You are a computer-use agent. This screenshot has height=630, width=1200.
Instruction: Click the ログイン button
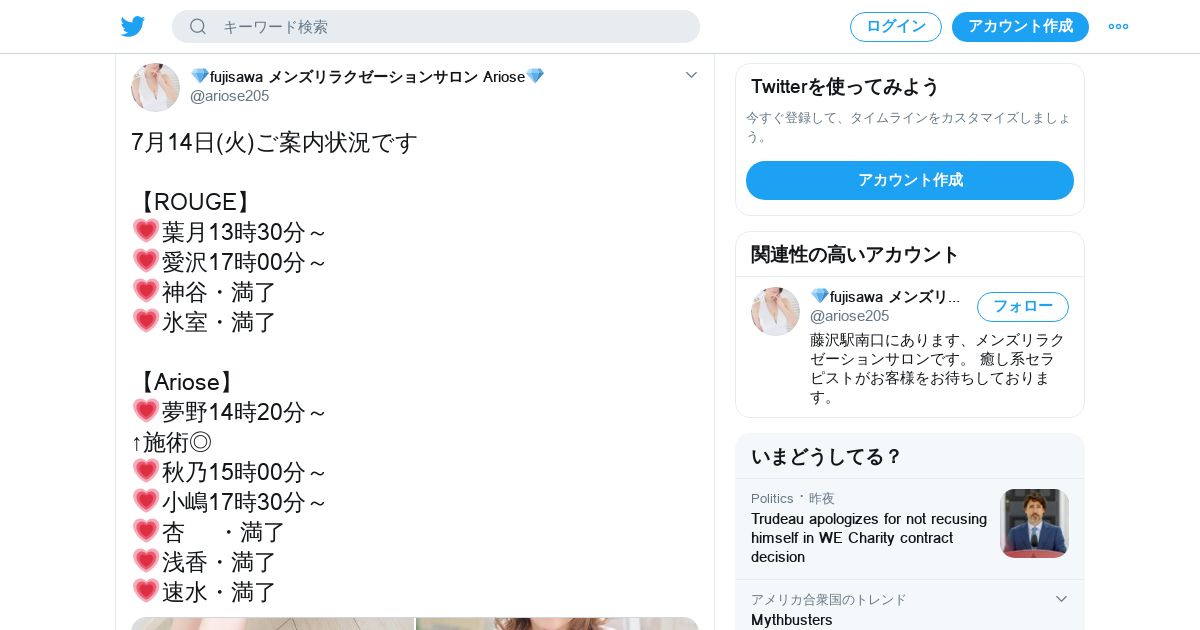[x=896, y=26]
